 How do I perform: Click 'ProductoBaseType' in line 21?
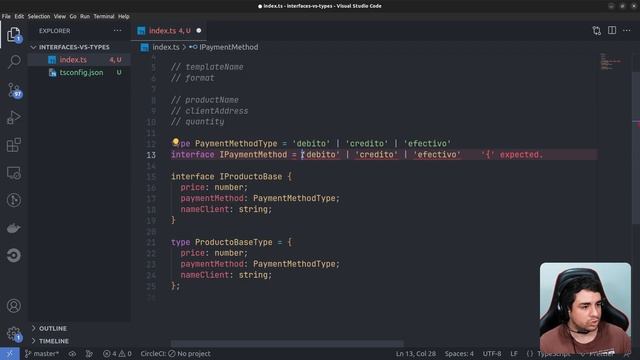[x=233, y=242]
